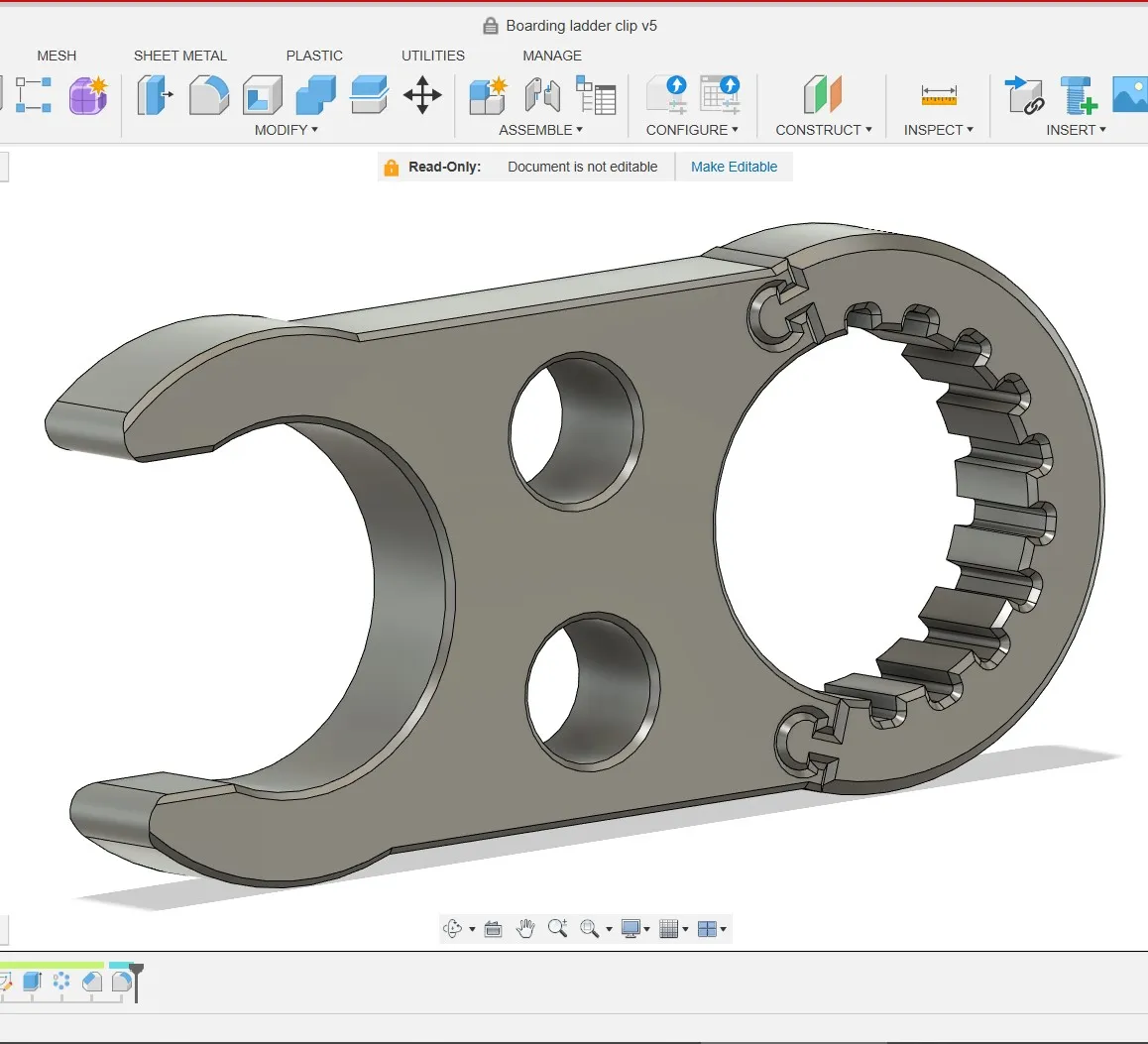This screenshot has width=1148, height=1044.
Task: Open the Joint tool in Assemble
Action: [x=542, y=95]
